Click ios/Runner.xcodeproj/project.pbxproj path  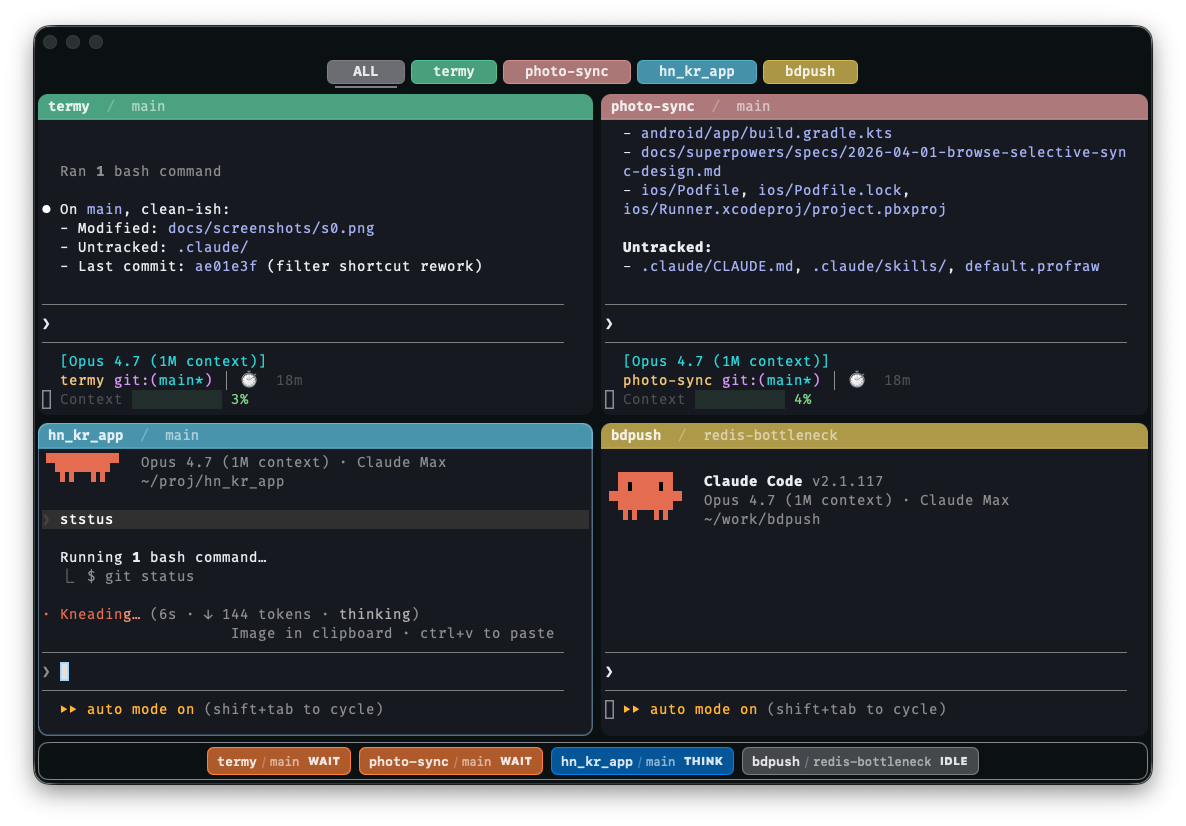tap(784, 210)
